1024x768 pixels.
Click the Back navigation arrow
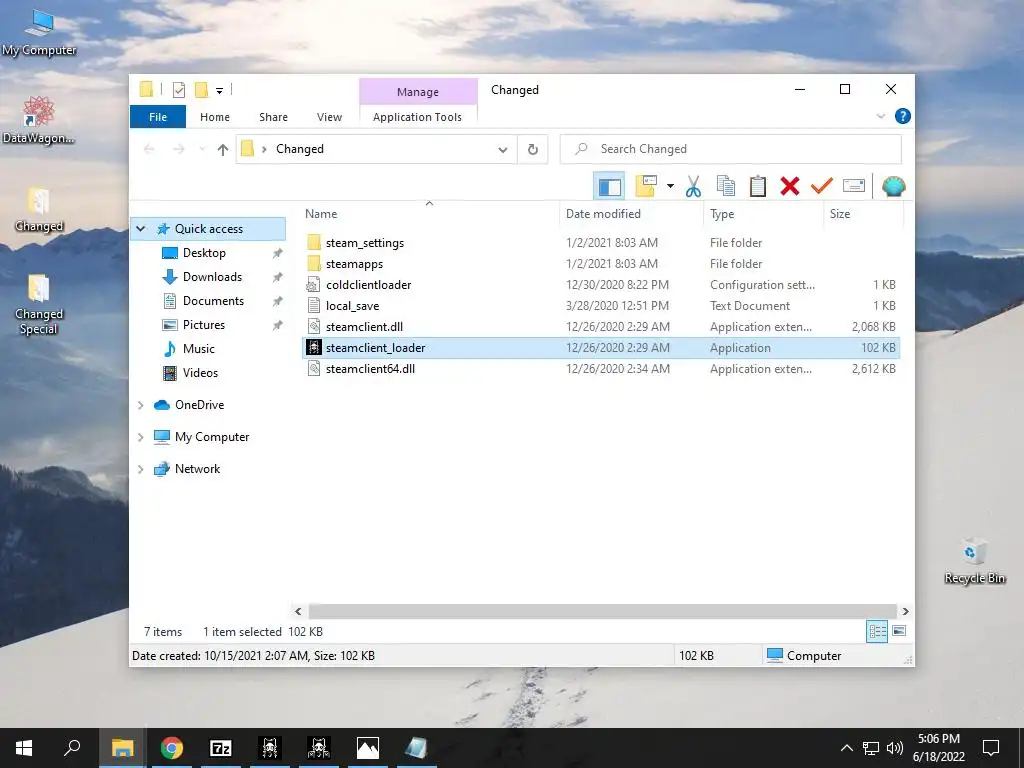pos(149,150)
